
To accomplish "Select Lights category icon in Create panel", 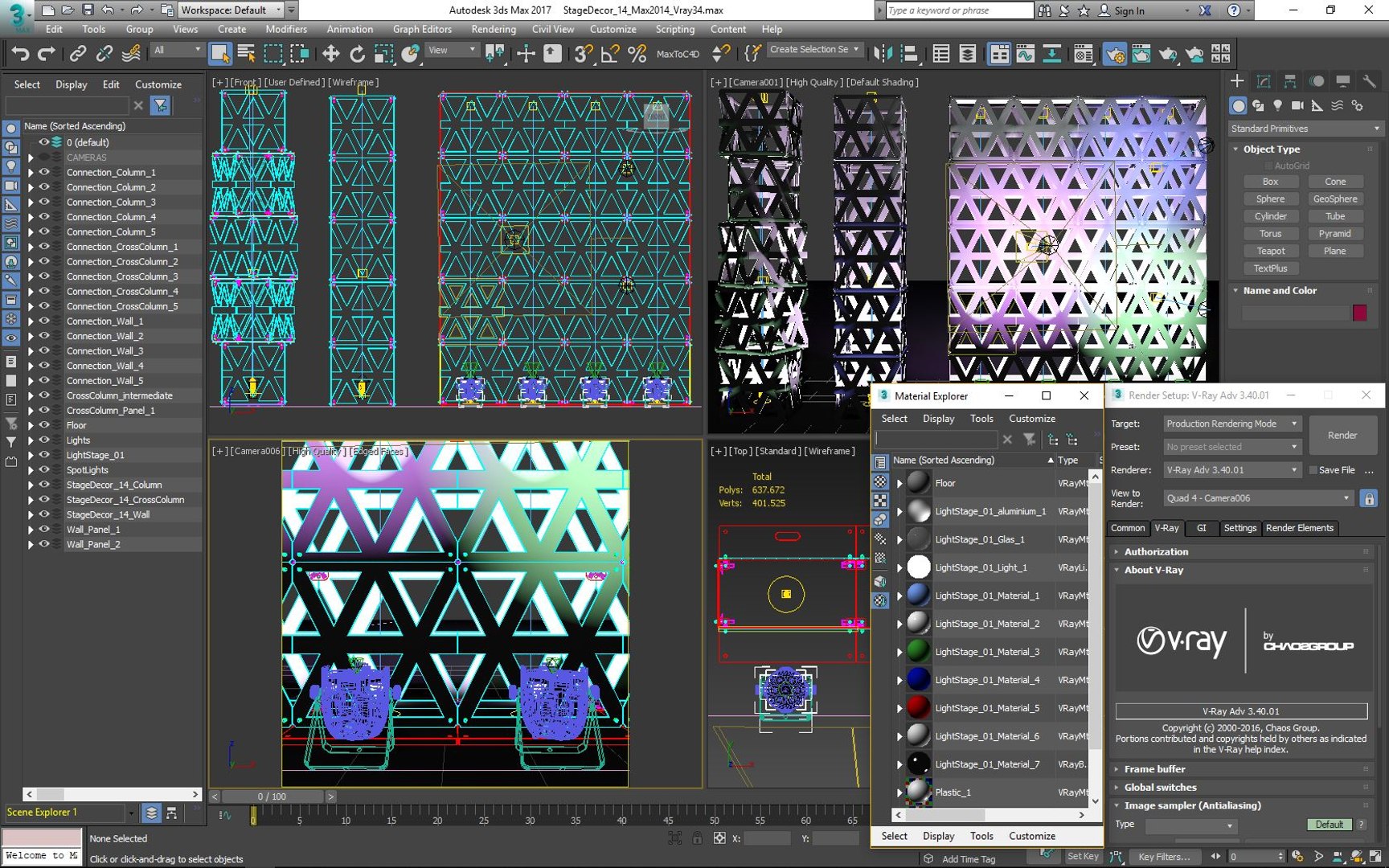I will click(x=1278, y=105).
